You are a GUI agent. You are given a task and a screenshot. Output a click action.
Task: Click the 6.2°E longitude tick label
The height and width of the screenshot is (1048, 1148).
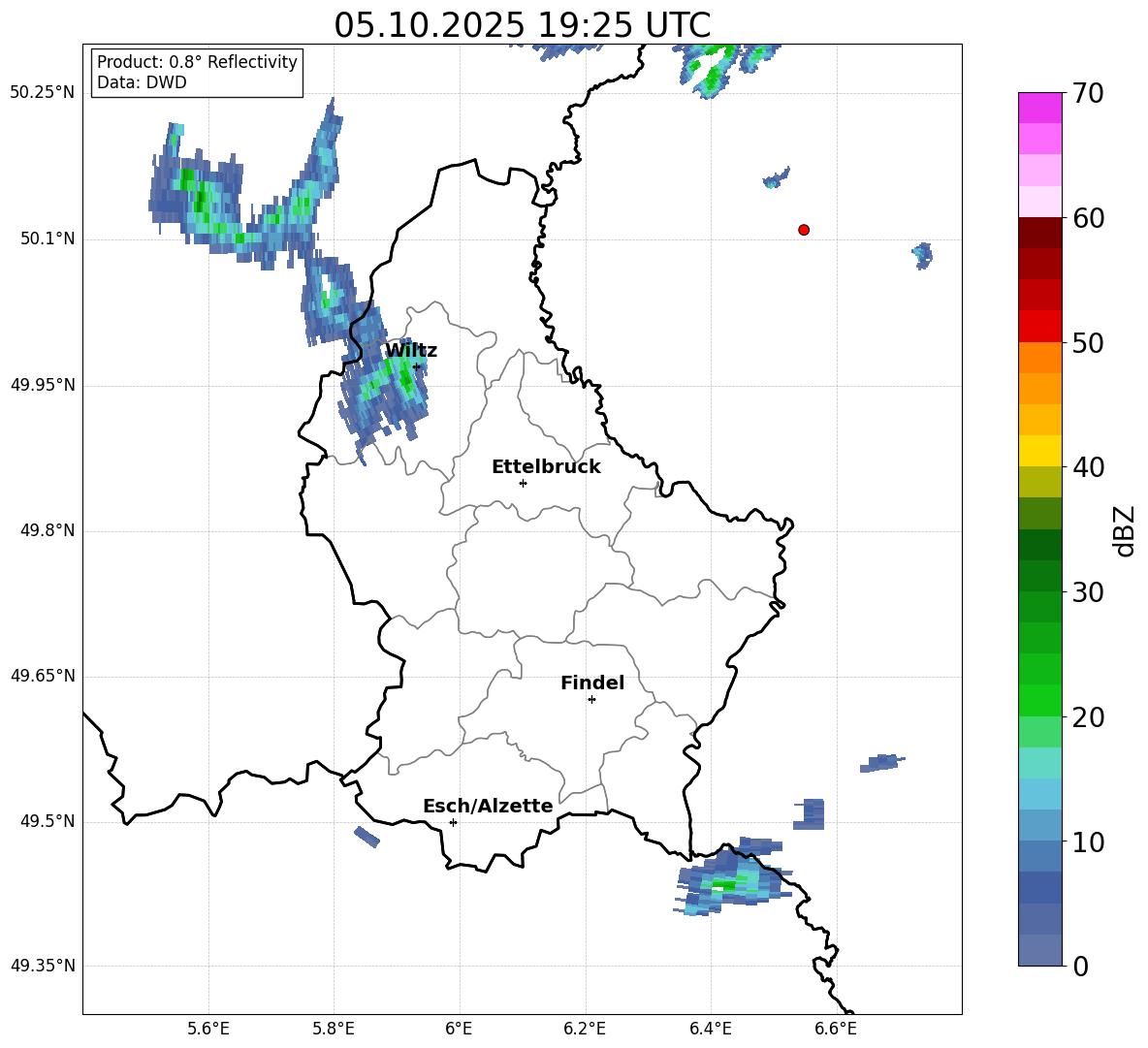[x=585, y=1029]
